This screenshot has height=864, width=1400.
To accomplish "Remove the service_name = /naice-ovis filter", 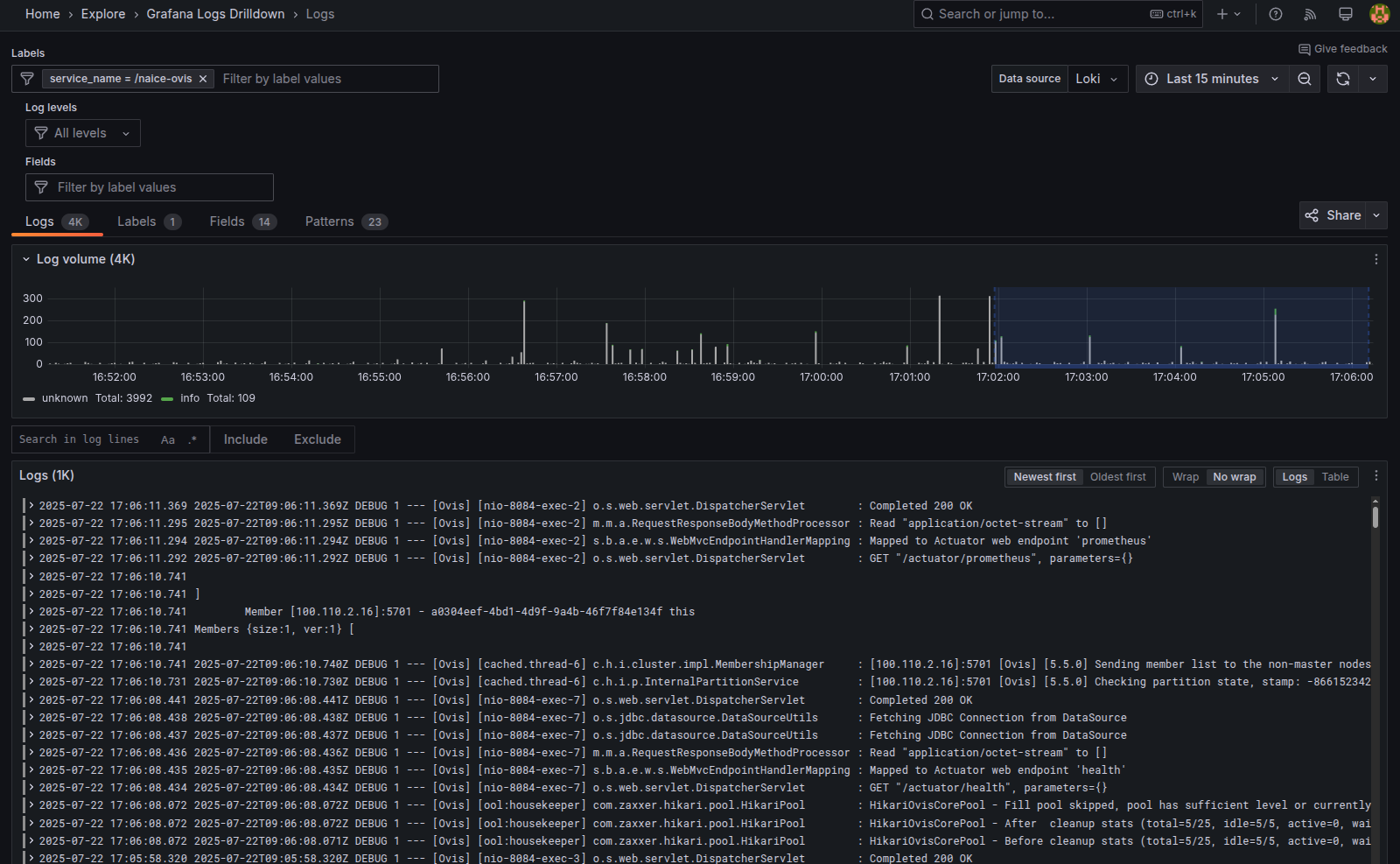I will point(203,79).
